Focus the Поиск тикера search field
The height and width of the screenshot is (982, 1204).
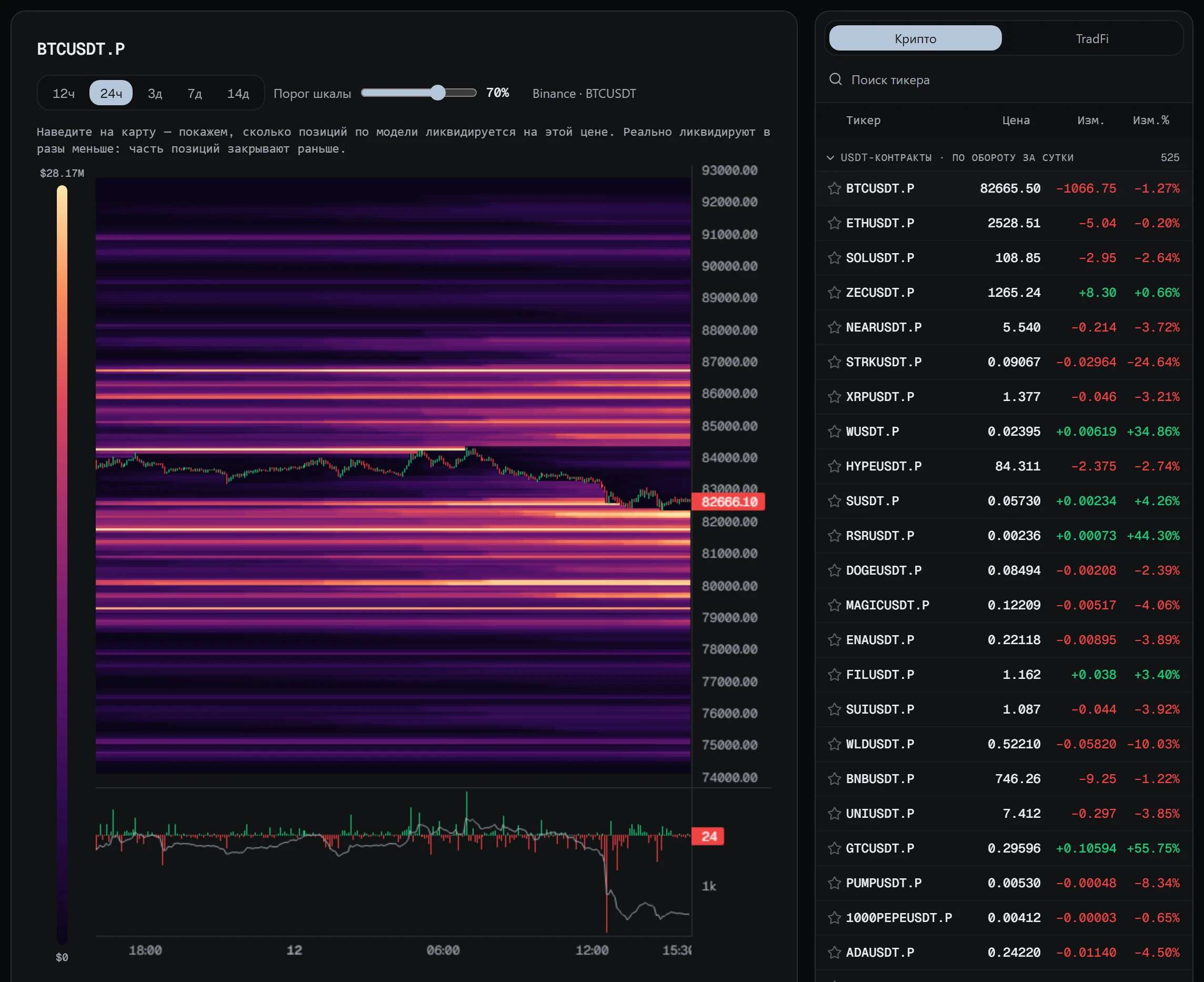tap(1004, 80)
